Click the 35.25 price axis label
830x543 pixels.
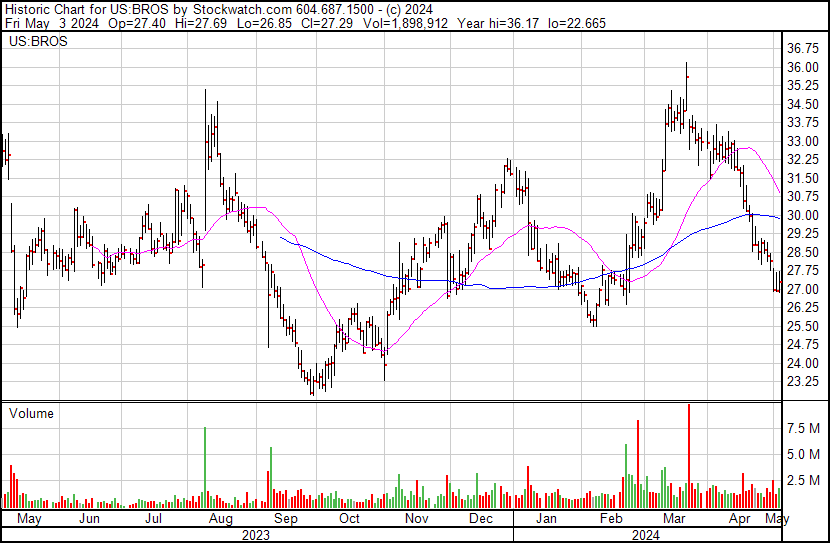coord(803,85)
